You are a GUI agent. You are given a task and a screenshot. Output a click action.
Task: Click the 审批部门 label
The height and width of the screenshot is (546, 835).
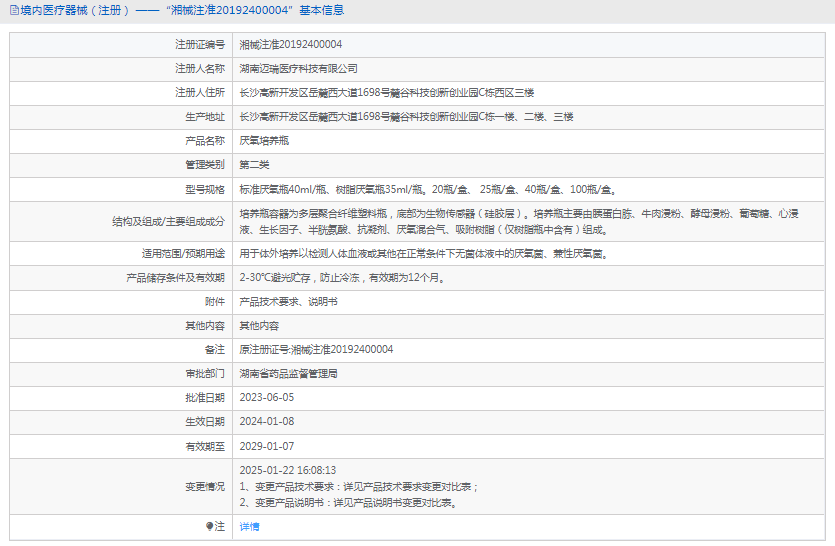205,373
